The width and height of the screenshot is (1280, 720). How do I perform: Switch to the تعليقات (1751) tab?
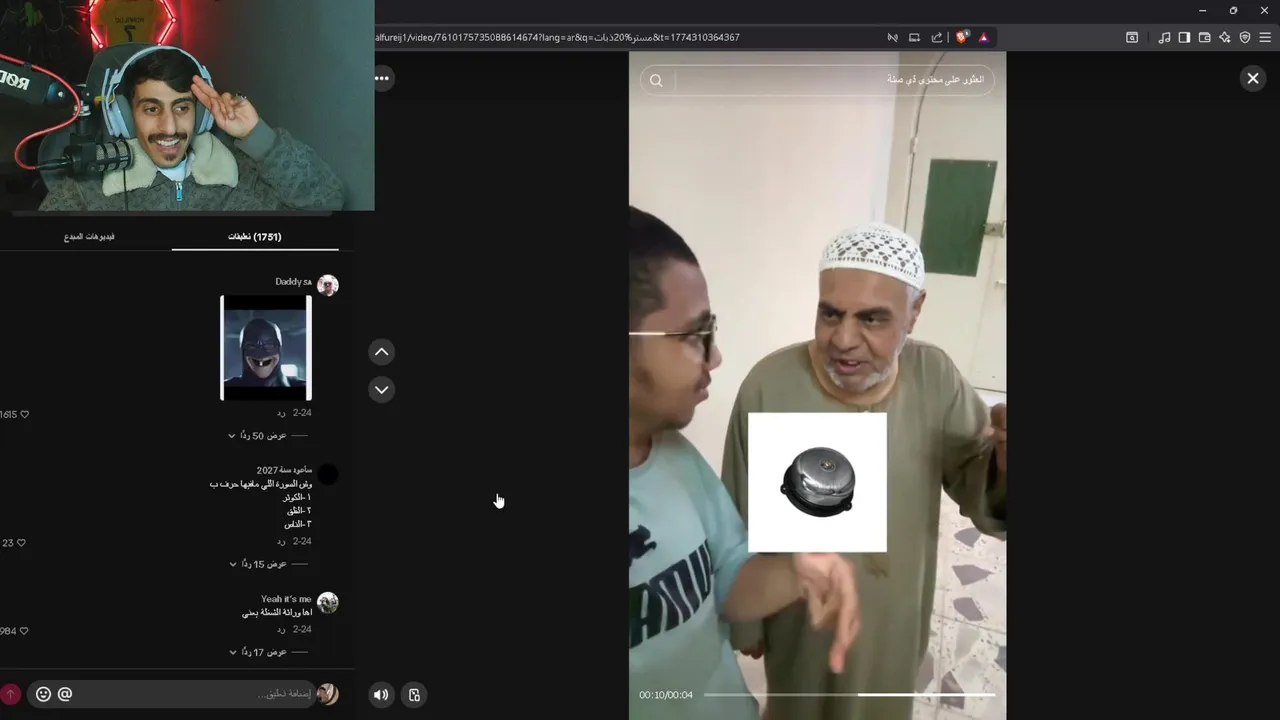tap(255, 237)
